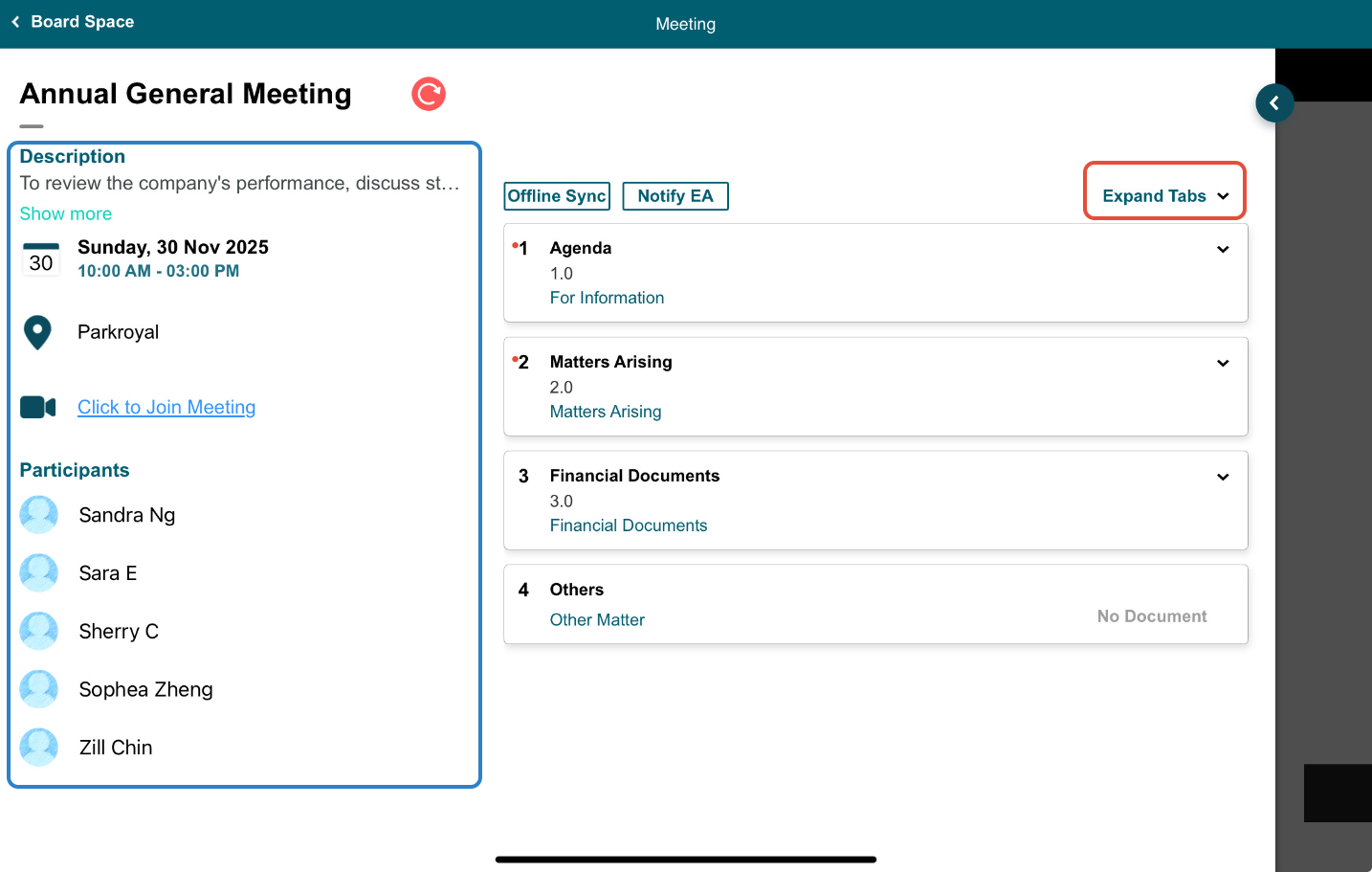Select Sandra Ng's avatar
The height and width of the screenshot is (872, 1372).
[39, 515]
